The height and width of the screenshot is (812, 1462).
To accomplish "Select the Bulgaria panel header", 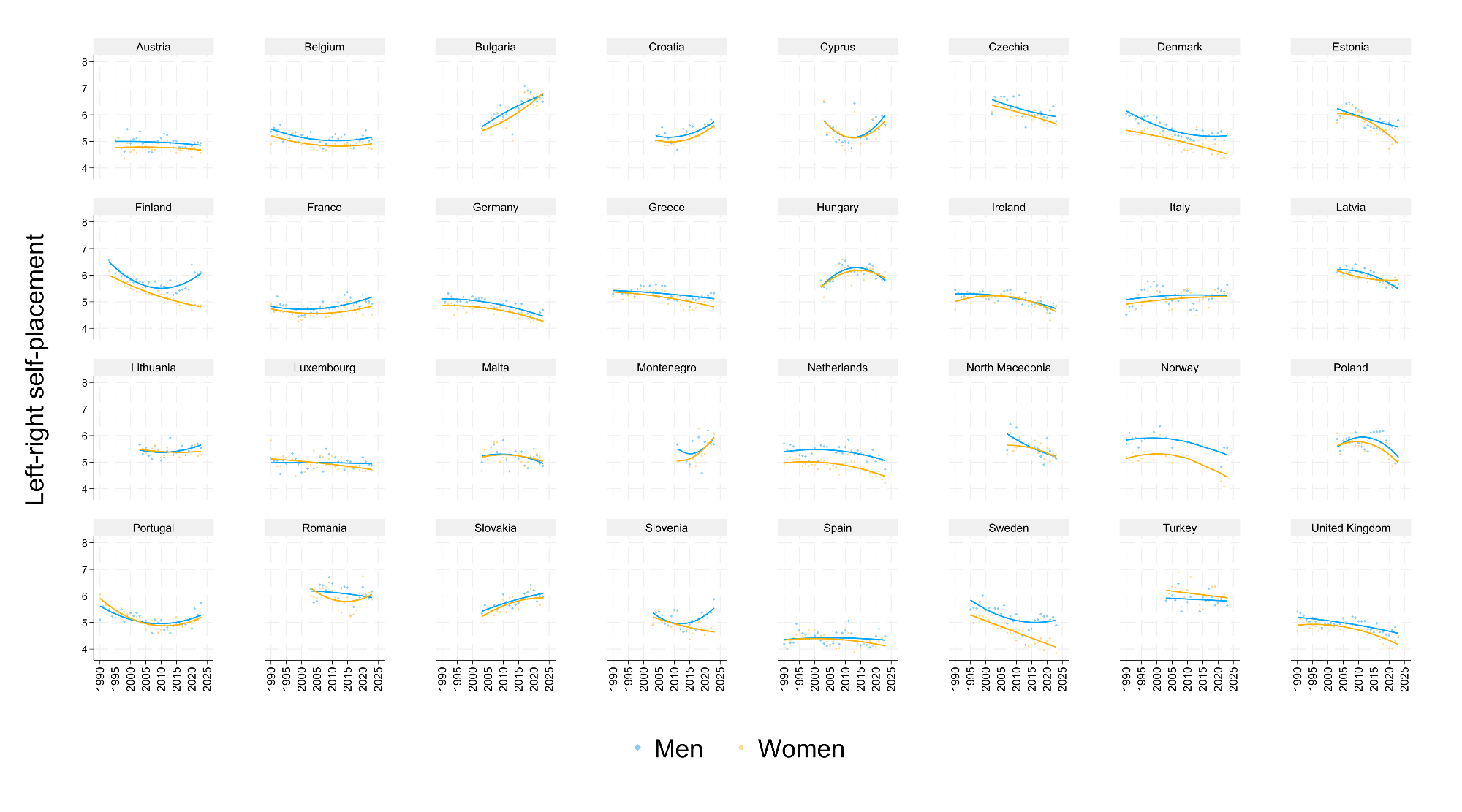I will point(496,47).
